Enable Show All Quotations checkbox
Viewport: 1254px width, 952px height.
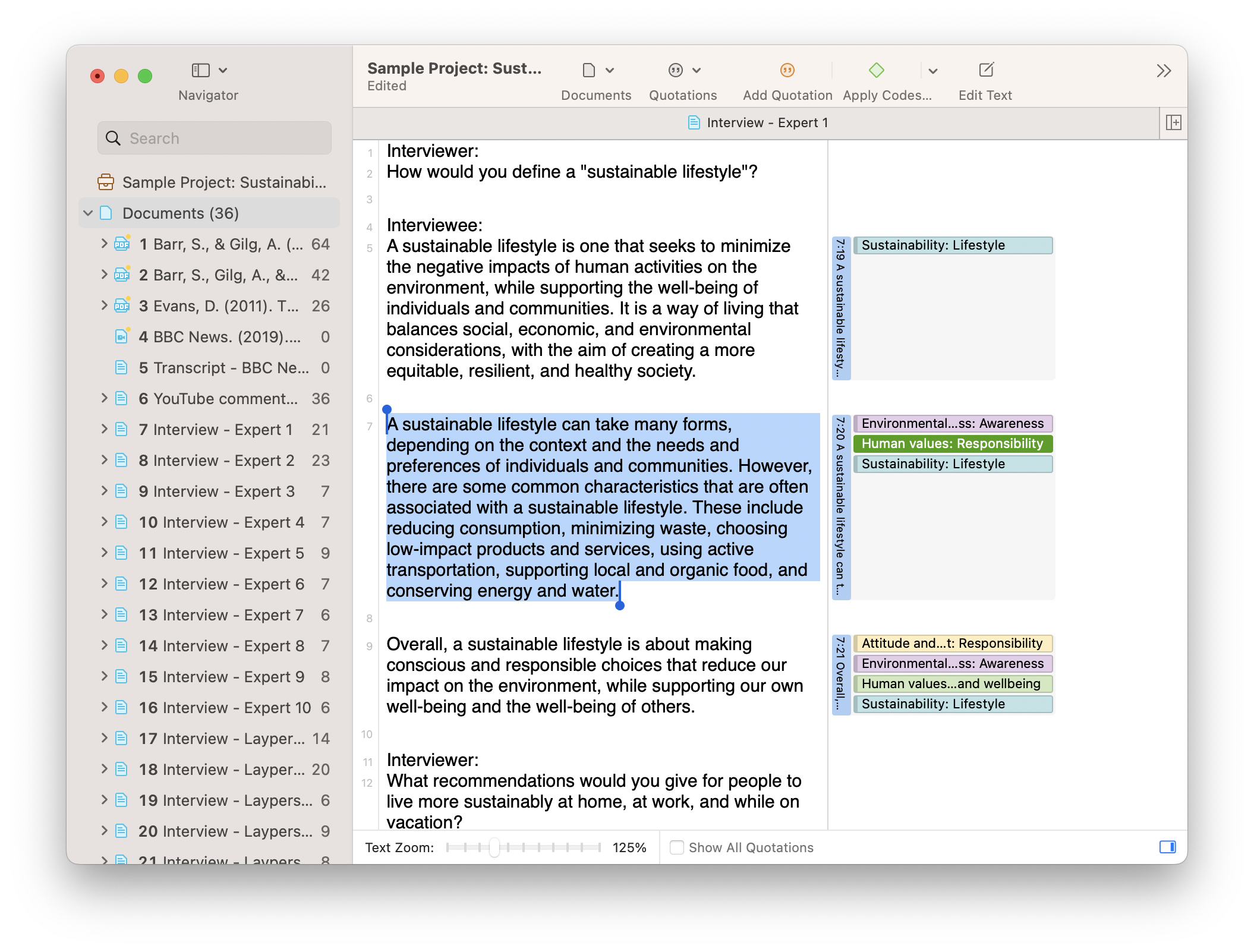[x=676, y=847]
